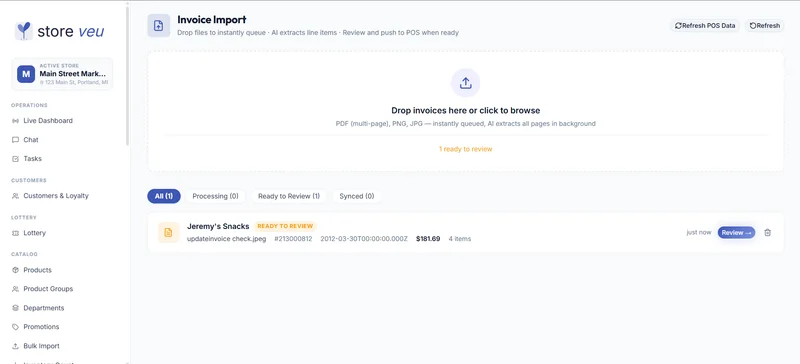Viewport: 800px width, 364px height.
Task: Click the invoice total $181.69
Action: [428, 238]
